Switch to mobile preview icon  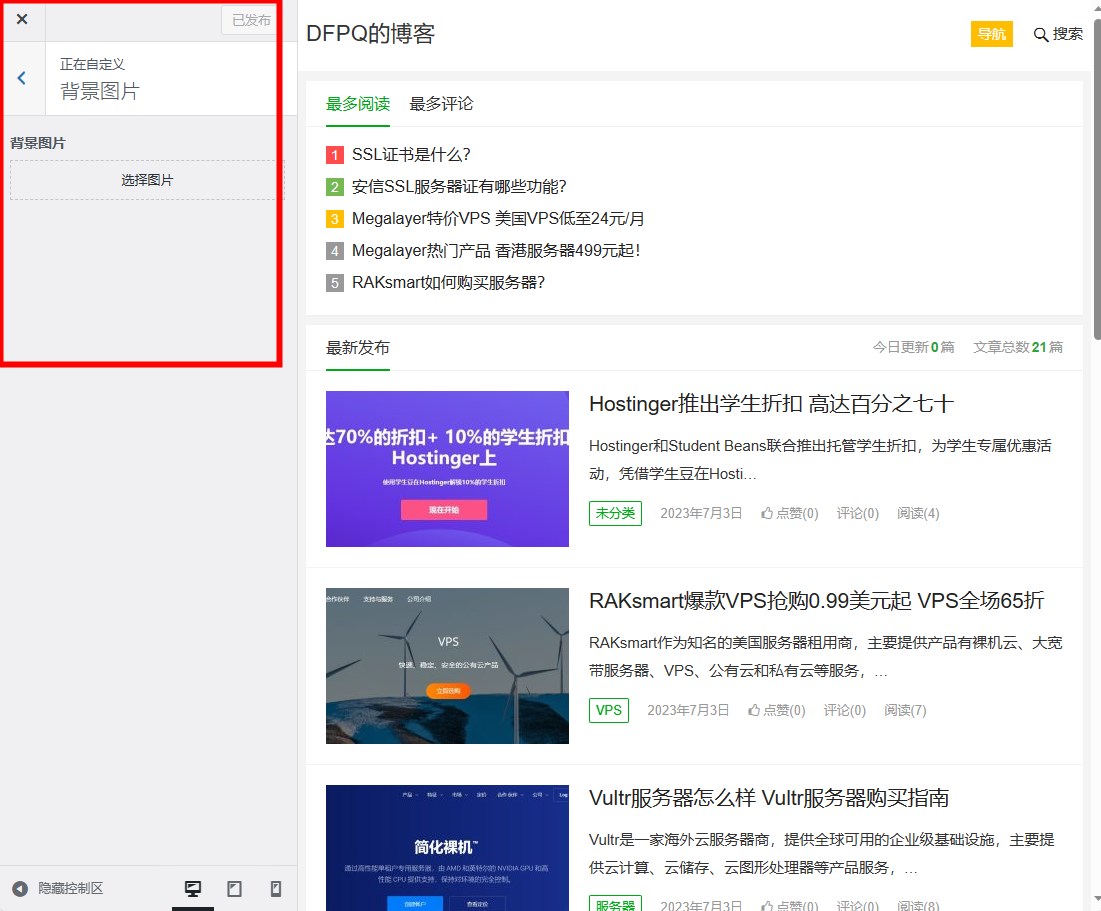276,889
